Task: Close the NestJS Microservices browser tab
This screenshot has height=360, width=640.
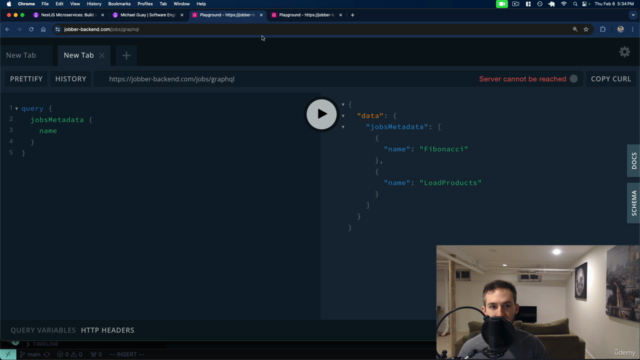Action: click(x=102, y=15)
